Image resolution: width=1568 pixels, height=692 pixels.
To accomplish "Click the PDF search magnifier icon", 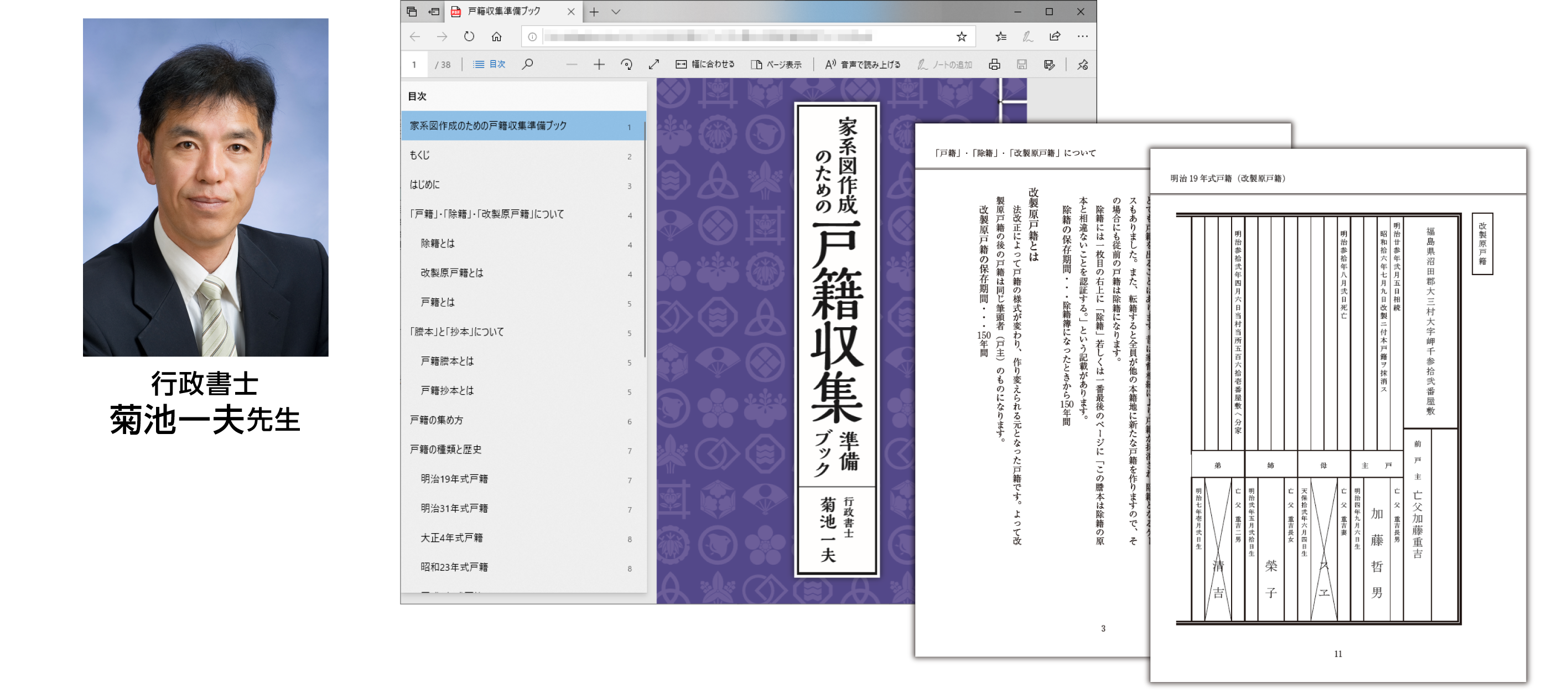I will tap(527, 64).
